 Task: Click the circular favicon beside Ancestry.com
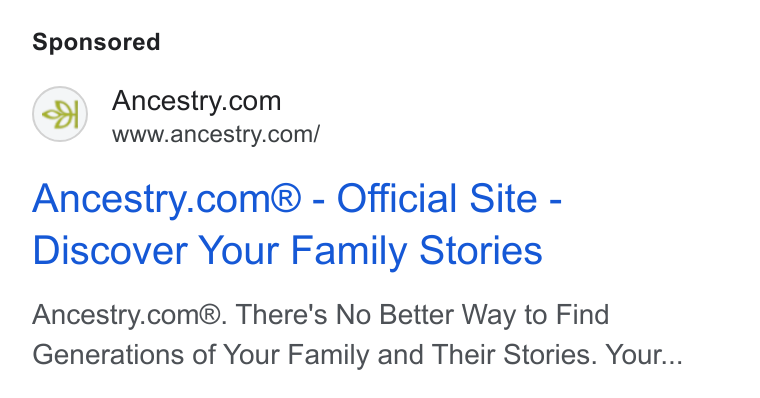[60, 114]
